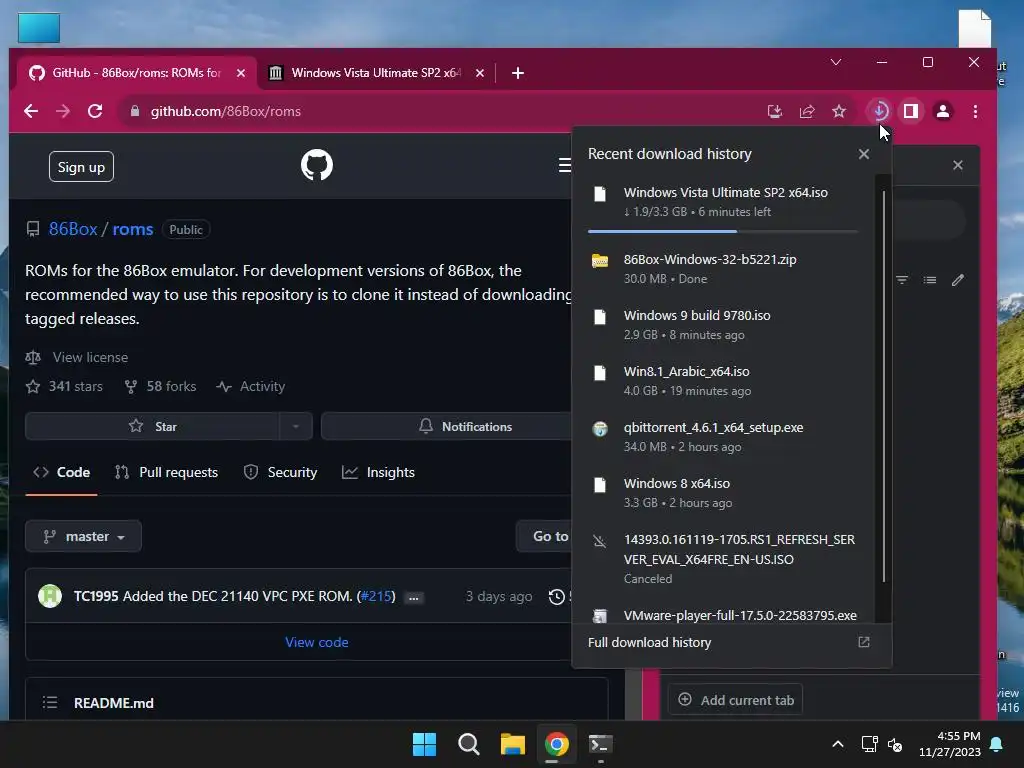Click the share page icon
This screenshot has height=768, width=1024.
point(807,112)
